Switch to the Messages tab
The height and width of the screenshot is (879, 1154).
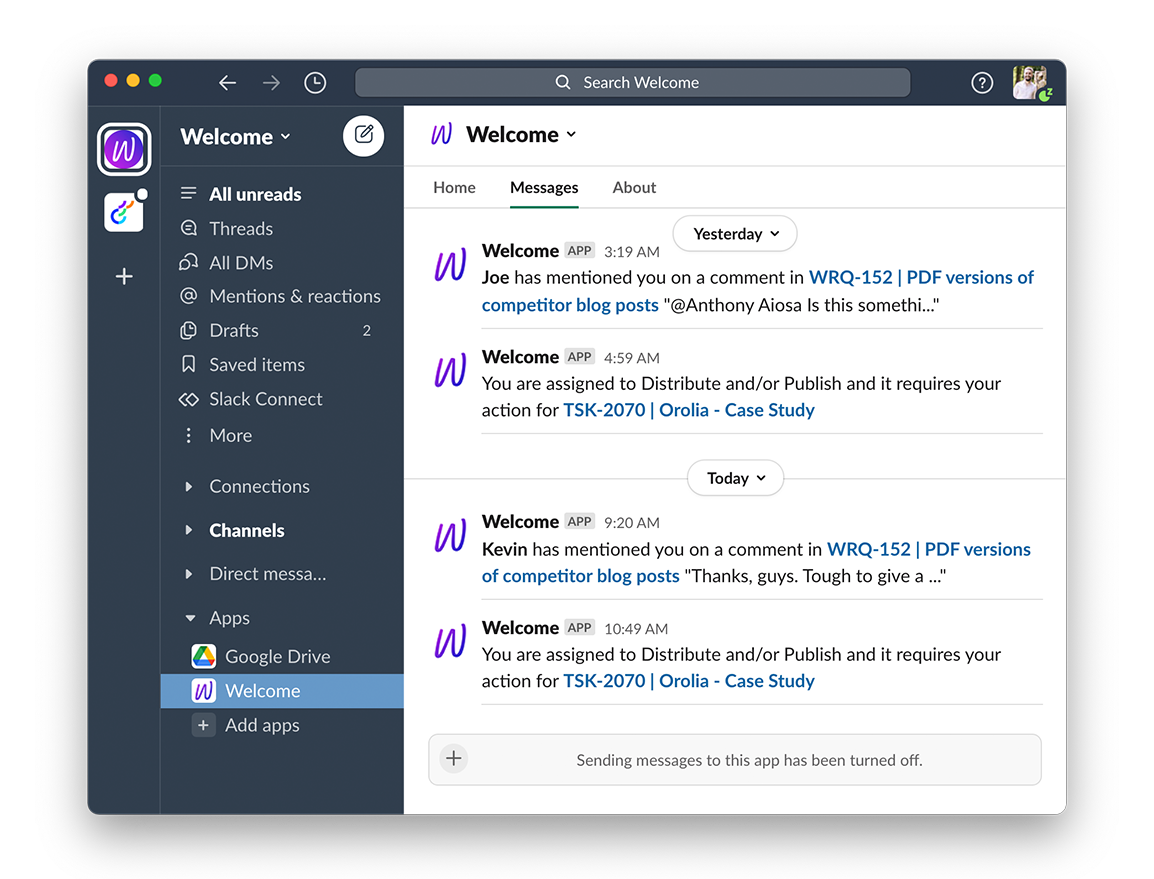coord(544,188)
